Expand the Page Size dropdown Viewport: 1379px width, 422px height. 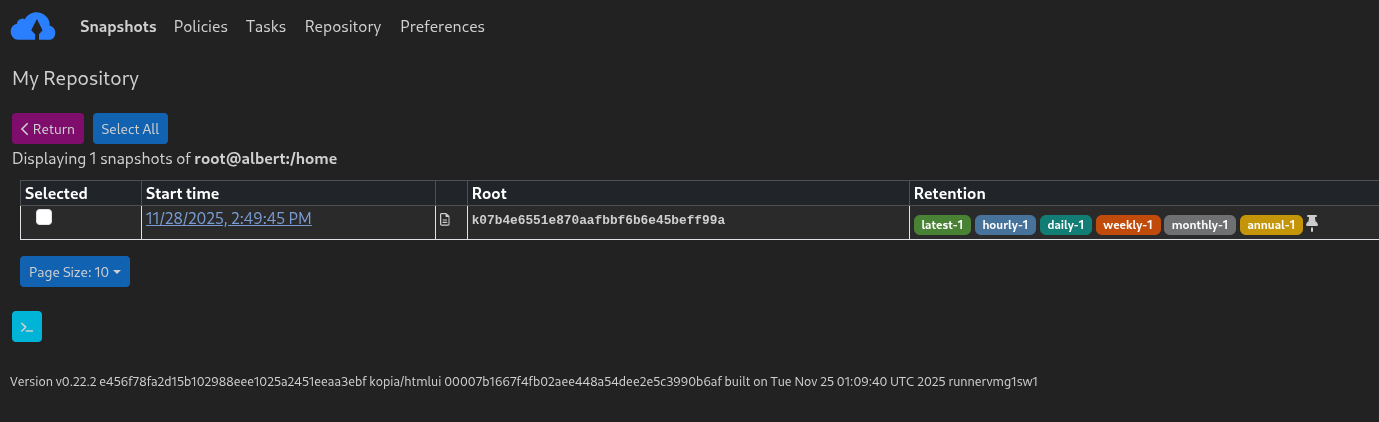(x=75, y=272)
